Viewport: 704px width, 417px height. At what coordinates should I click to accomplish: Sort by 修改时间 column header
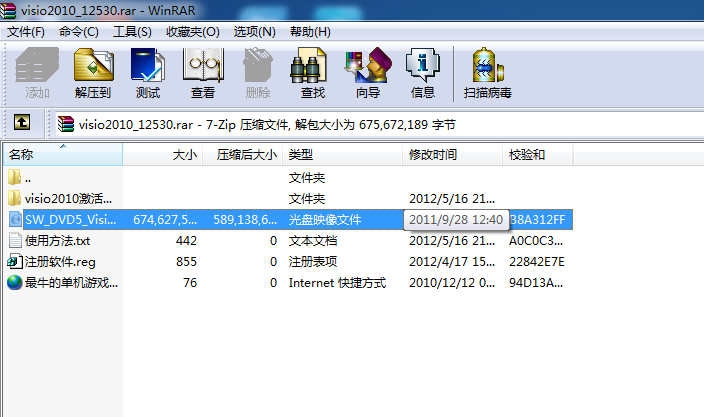[453, 155]
